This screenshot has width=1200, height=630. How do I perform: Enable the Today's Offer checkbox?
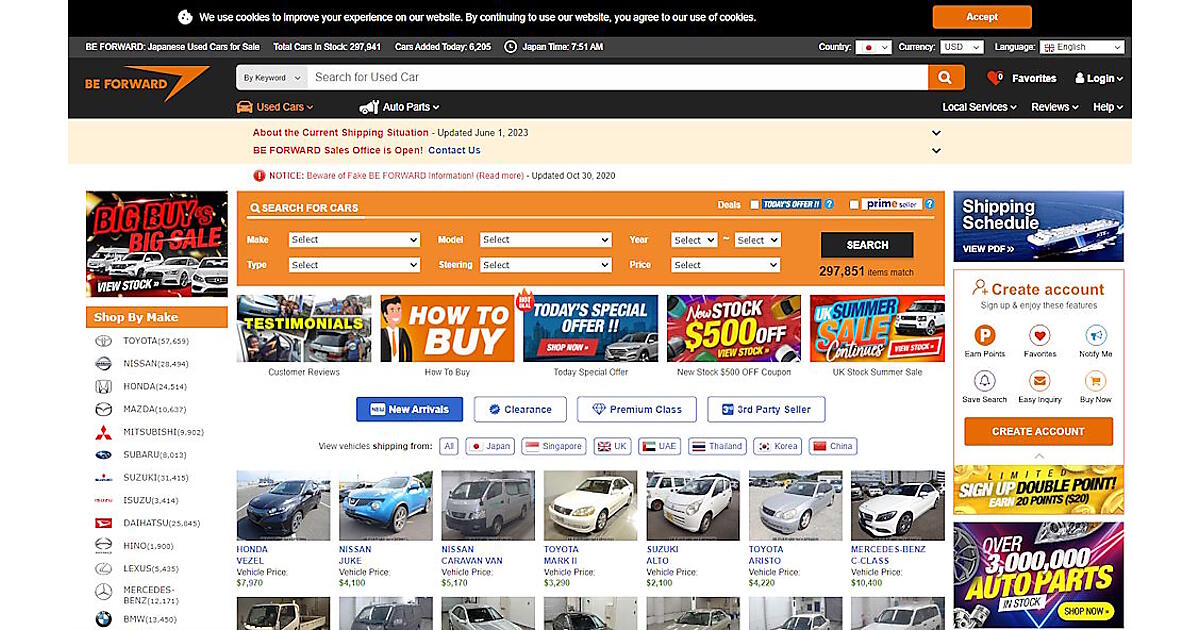tap(754, 204)
